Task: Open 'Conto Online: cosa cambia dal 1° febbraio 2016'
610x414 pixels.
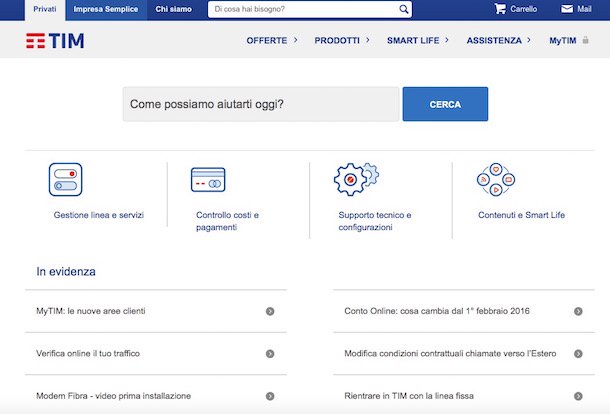Action: click(x=437, y=311)
